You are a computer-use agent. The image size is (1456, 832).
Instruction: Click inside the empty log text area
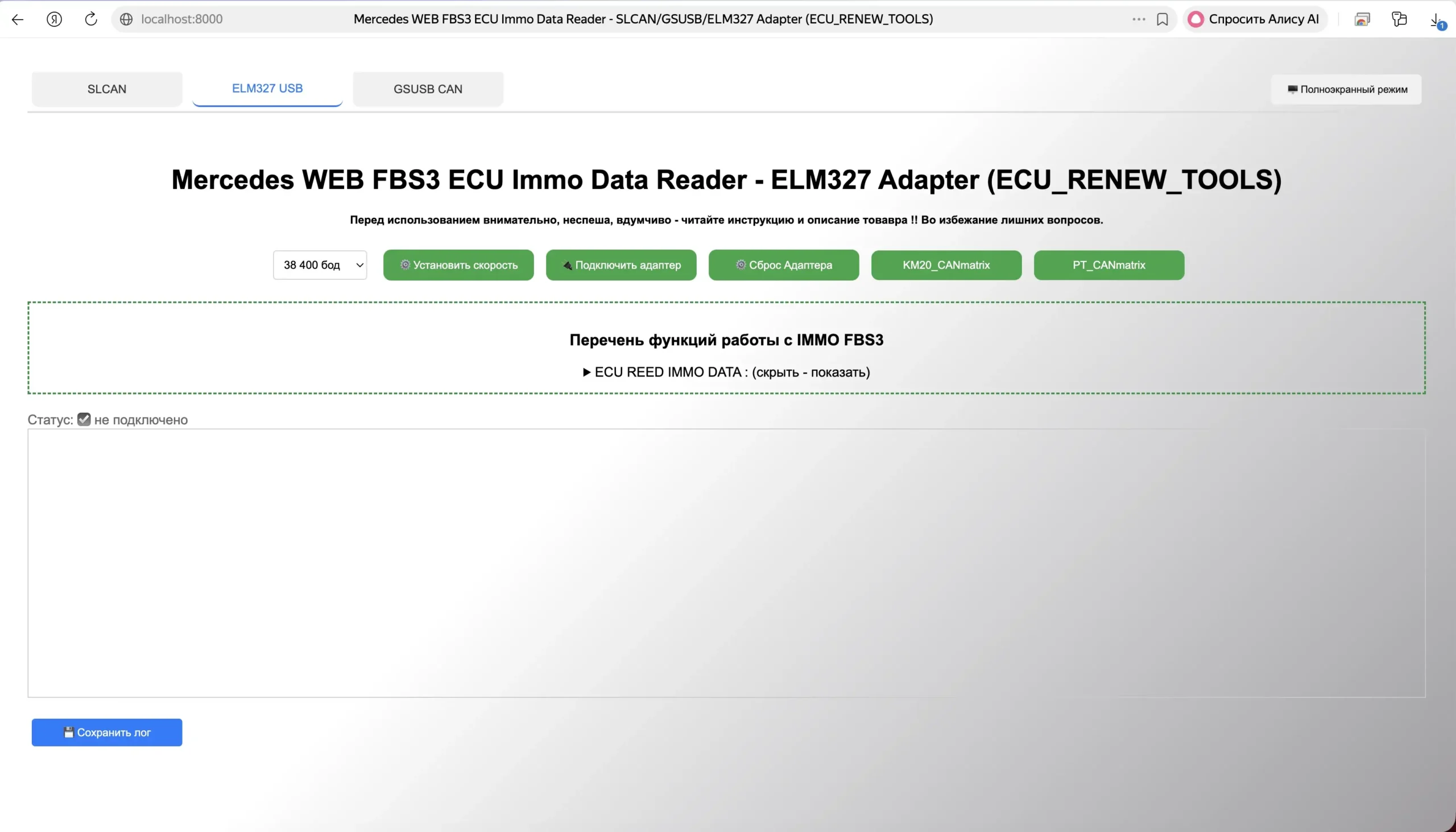pos(726,563)
